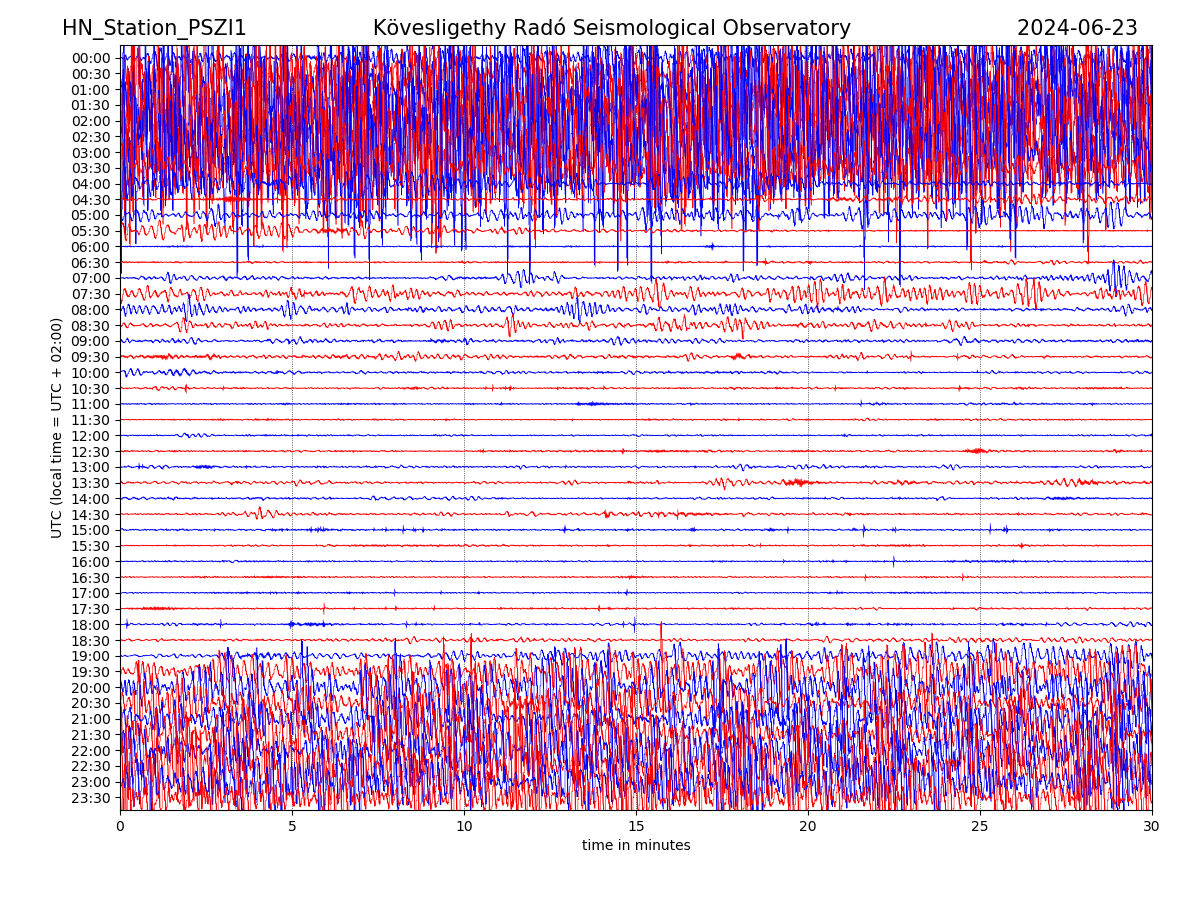Select the 06:00 trace row label

[x=90, y=247]
